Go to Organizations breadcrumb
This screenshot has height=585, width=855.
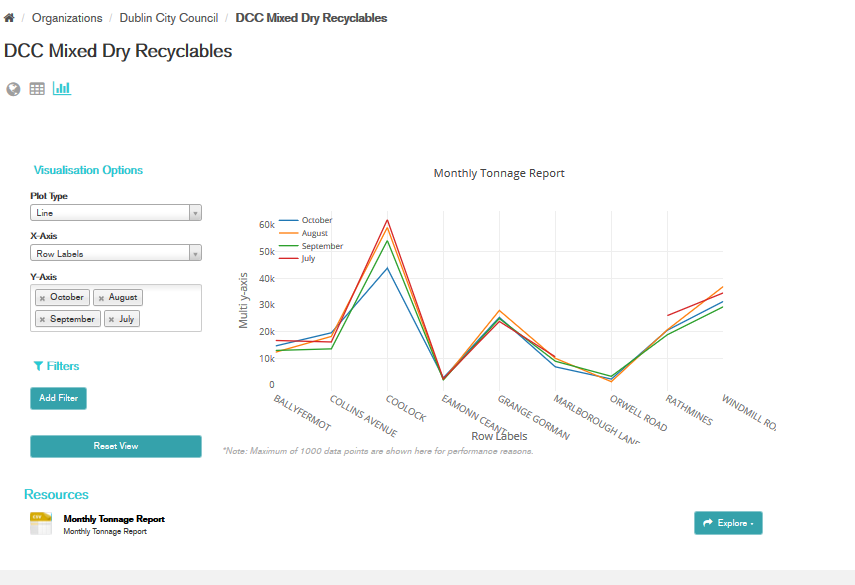point(67,18)
